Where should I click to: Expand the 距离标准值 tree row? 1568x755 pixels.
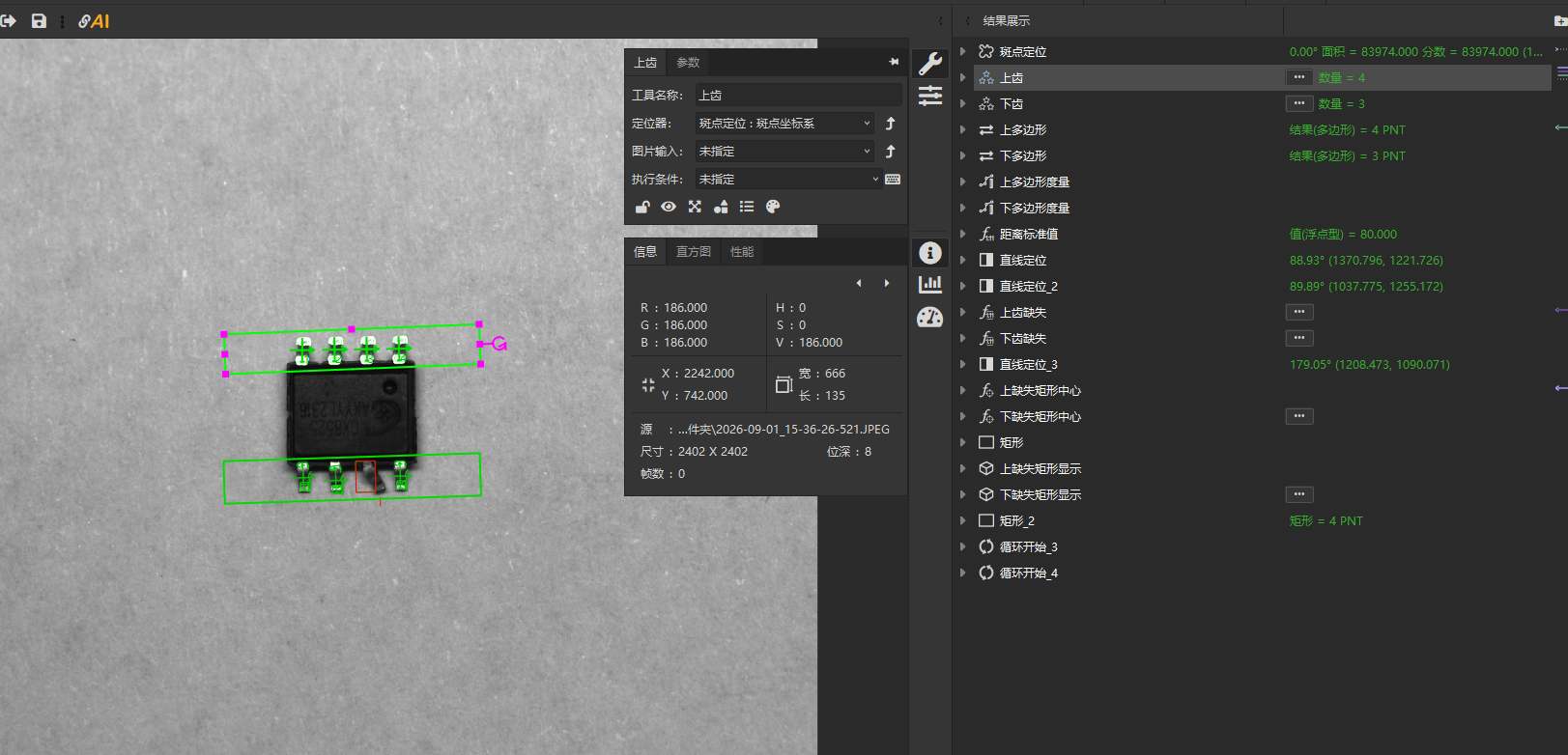962,234
